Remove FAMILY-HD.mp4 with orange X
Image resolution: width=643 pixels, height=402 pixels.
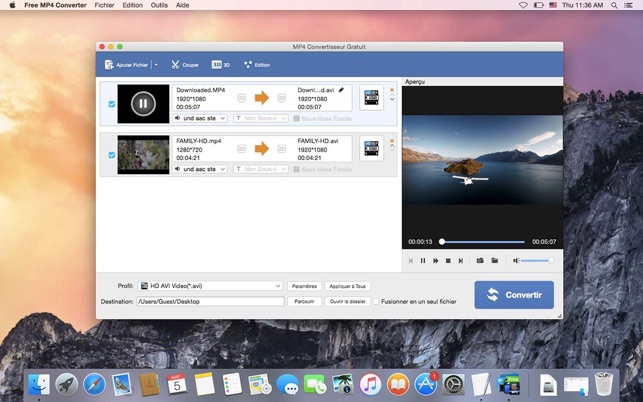(x=392, y=141)
